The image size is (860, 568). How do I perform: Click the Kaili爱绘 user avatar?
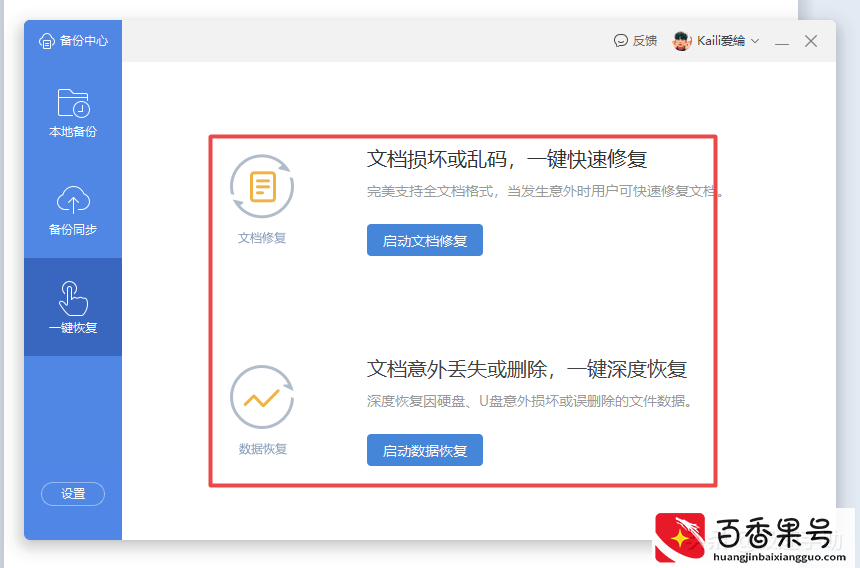[x=682, y=41]
